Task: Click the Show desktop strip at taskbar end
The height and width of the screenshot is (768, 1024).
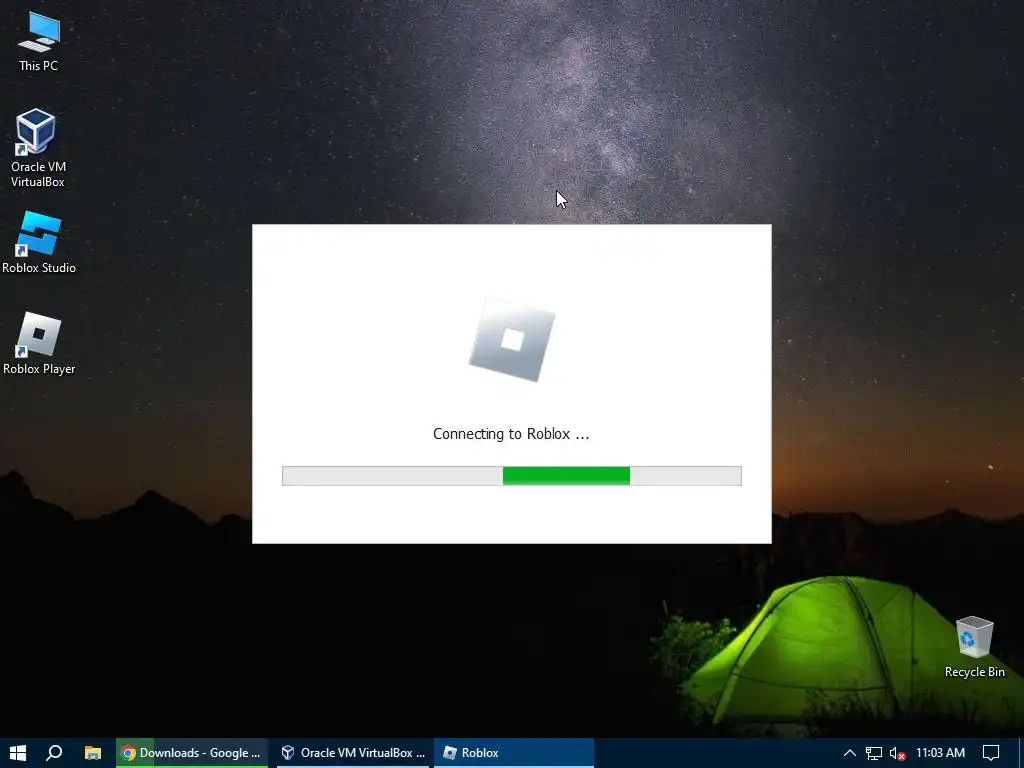Action: tap(1021, 753)
